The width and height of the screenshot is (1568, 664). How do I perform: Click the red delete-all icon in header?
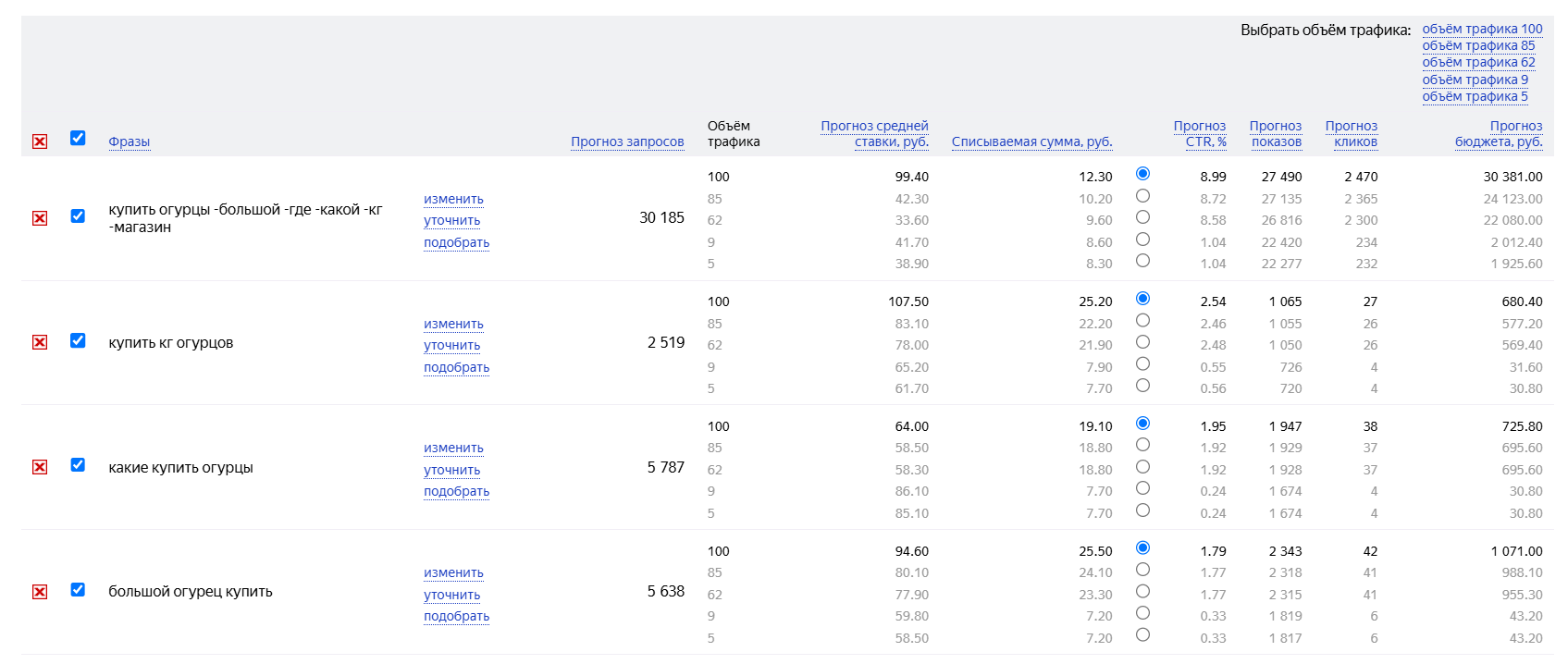(x=40, y=141)
